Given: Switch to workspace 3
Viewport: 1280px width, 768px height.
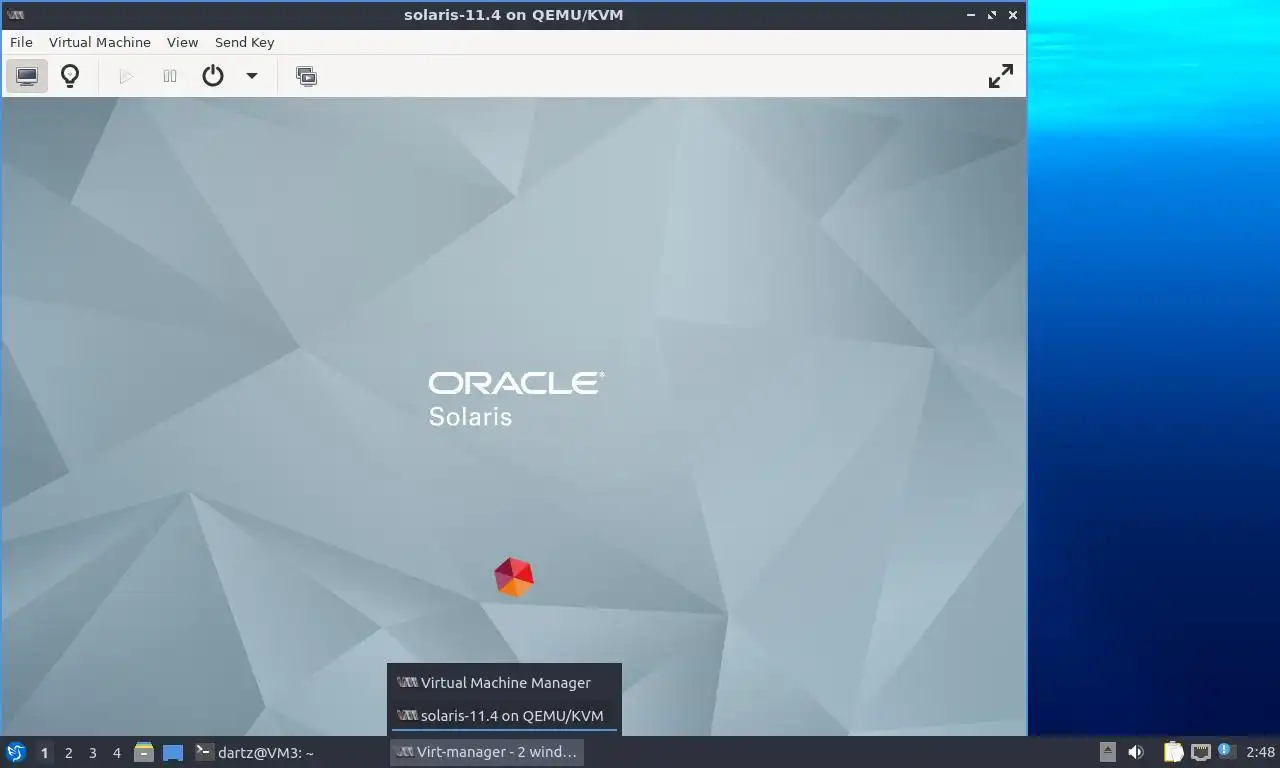Looking at the screenshot, I should pyautogui.click(x=93, y=753).
